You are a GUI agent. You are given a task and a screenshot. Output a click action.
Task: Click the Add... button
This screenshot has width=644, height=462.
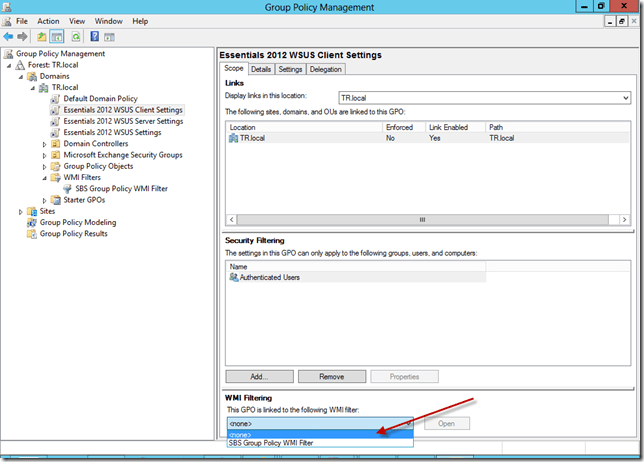point(258,376)
